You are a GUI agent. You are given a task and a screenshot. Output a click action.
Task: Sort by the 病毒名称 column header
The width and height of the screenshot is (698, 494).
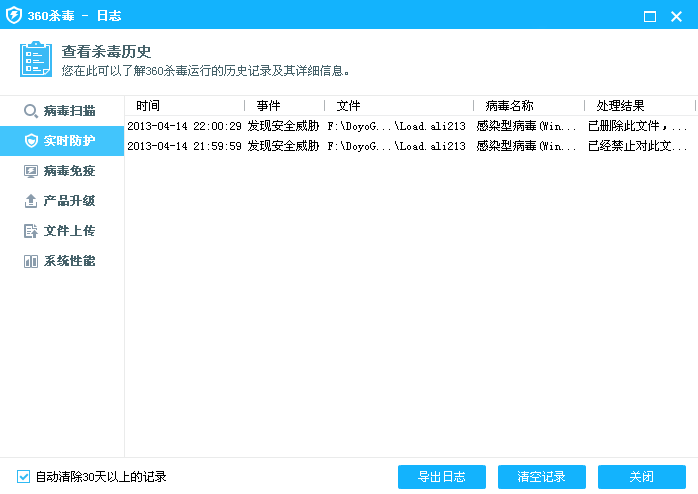(x=529, y=106)
